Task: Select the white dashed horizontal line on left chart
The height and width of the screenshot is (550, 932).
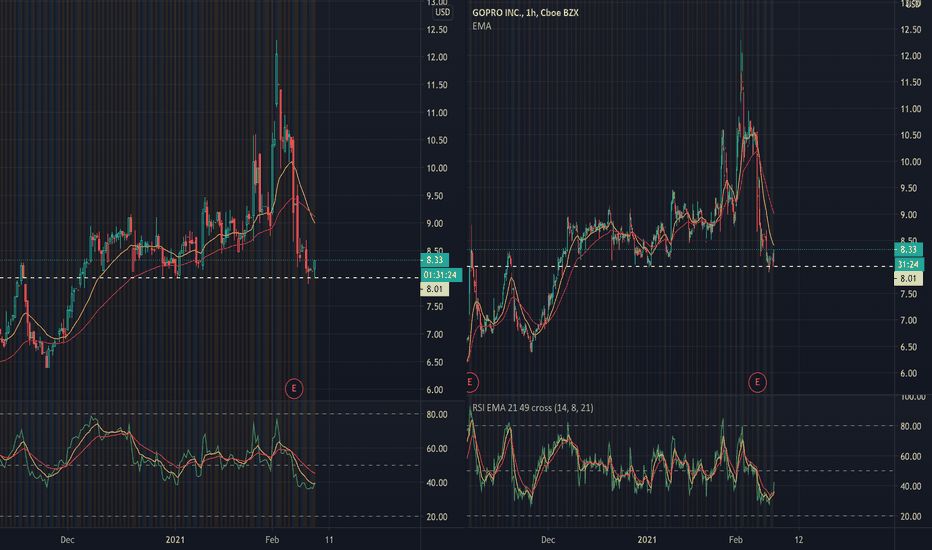Action: (210, 278)
